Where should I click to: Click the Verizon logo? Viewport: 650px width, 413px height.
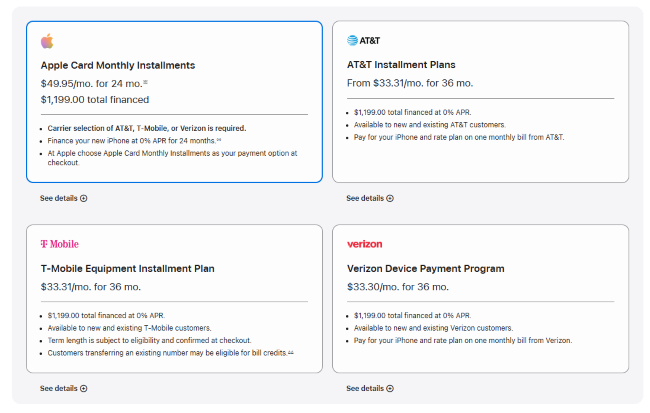(364, 244)
